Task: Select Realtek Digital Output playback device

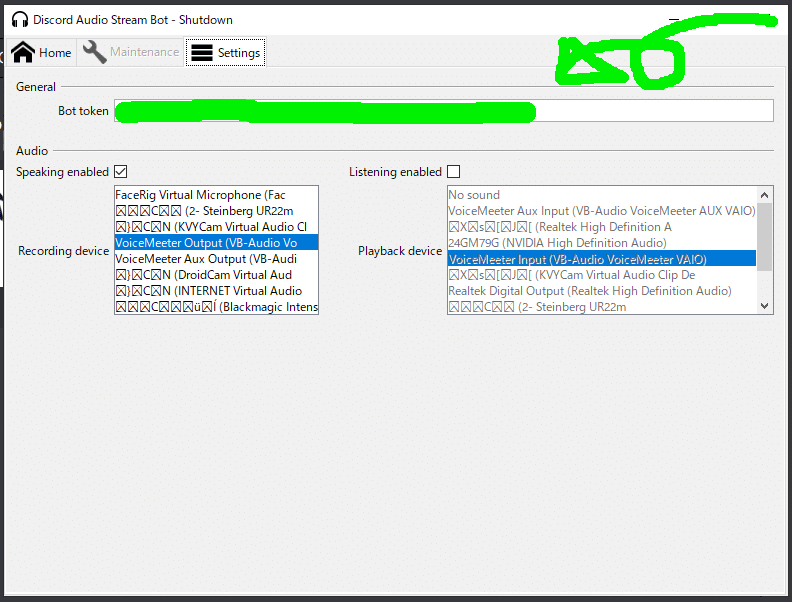Action: pyautogui.click(x=602, y=291)
